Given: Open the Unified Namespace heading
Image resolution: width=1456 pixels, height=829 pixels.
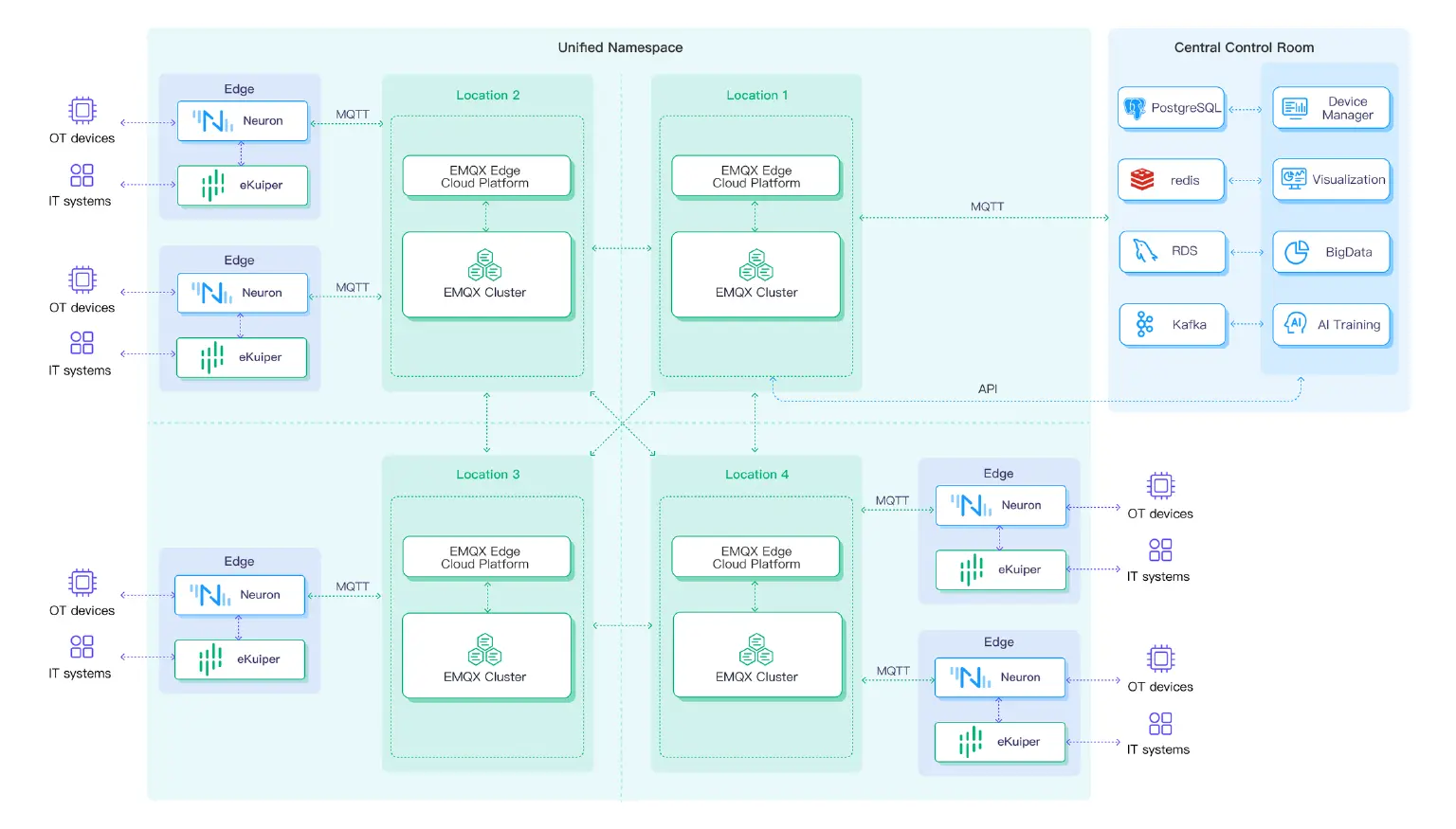Looking at the screenshot, I should (x=618, y=46).
